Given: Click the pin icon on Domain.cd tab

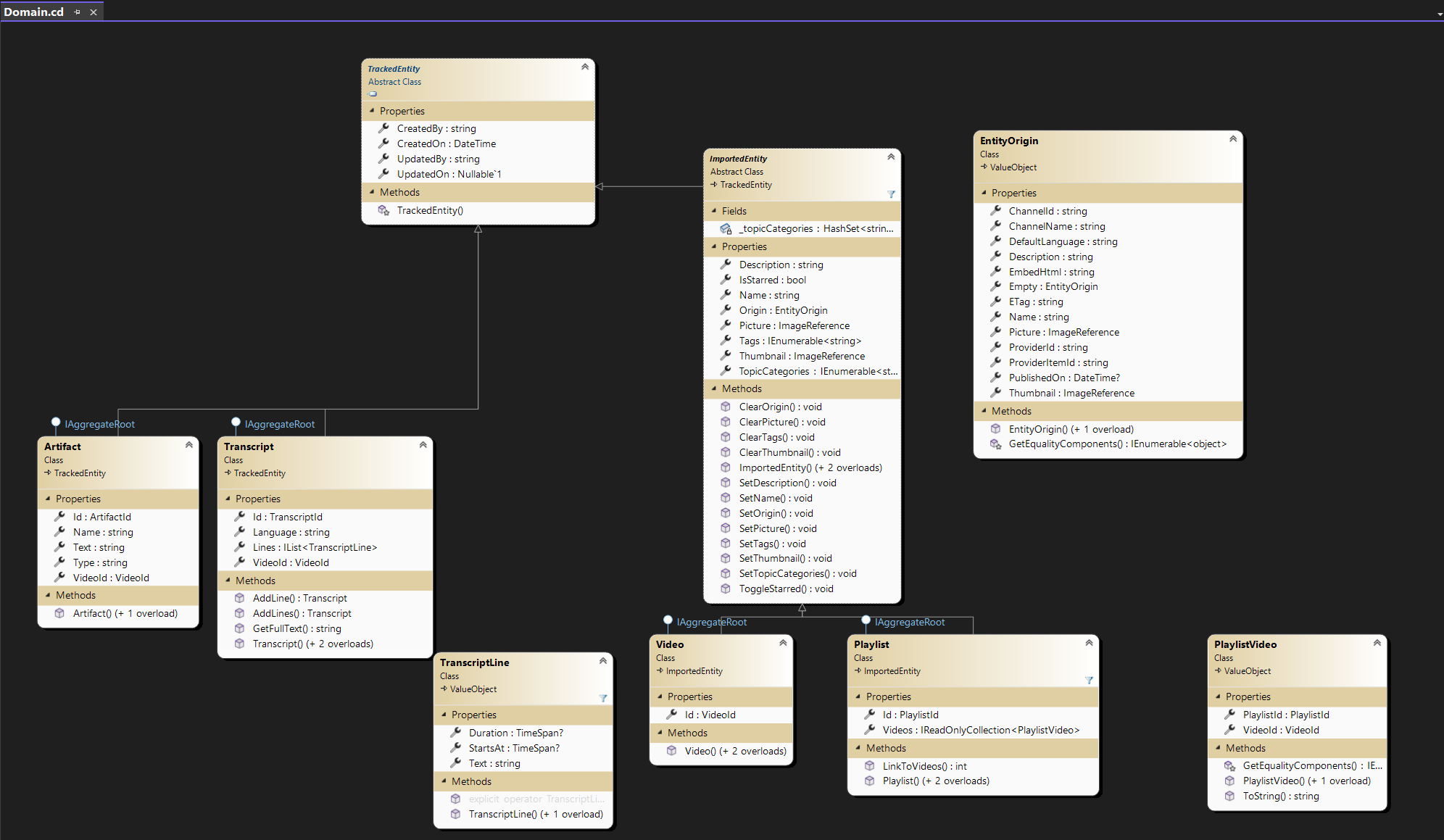Looking at the screenshot, I should tap(78, 12).
